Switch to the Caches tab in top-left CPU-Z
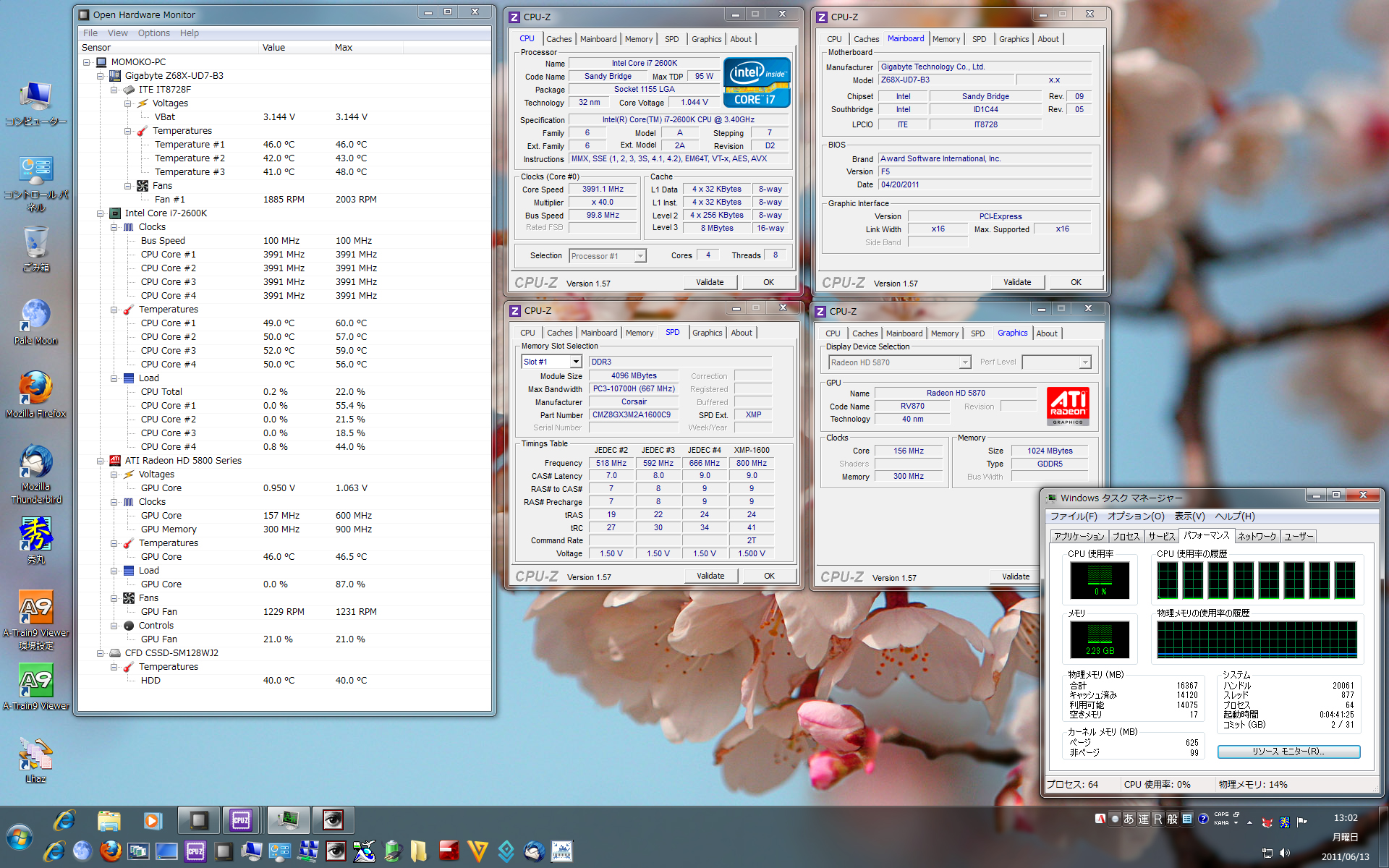The height and width of the screenshot is (868, 1389). (x=558, y=39)
